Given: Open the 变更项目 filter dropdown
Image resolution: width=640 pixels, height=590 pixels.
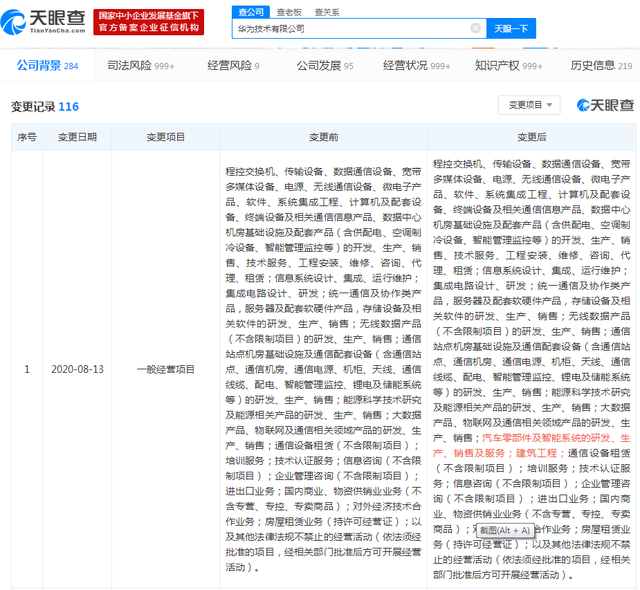Looking at the screenshot, I should point(529,105).
